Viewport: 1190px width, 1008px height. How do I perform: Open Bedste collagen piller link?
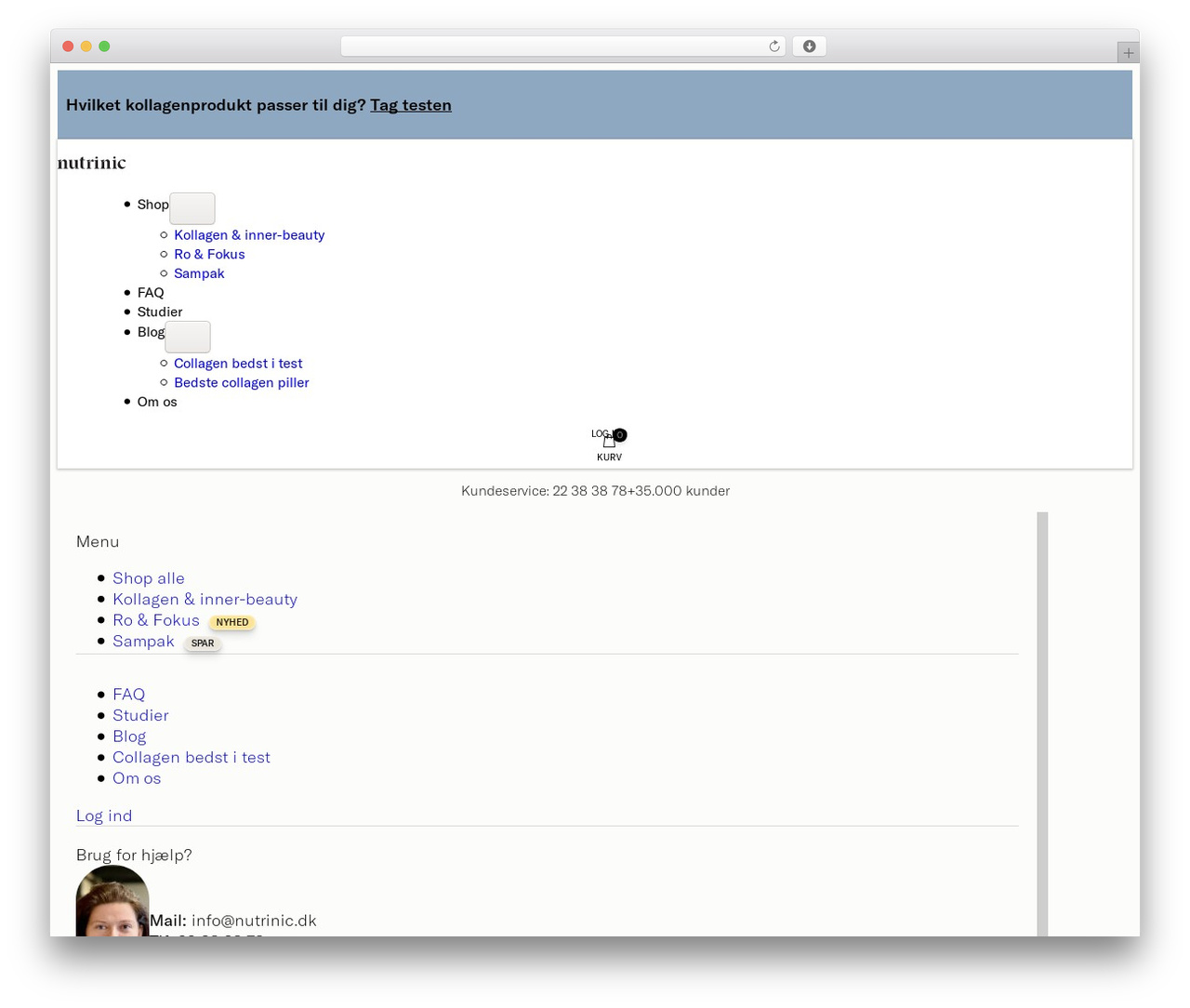click(x=242, y=382)
